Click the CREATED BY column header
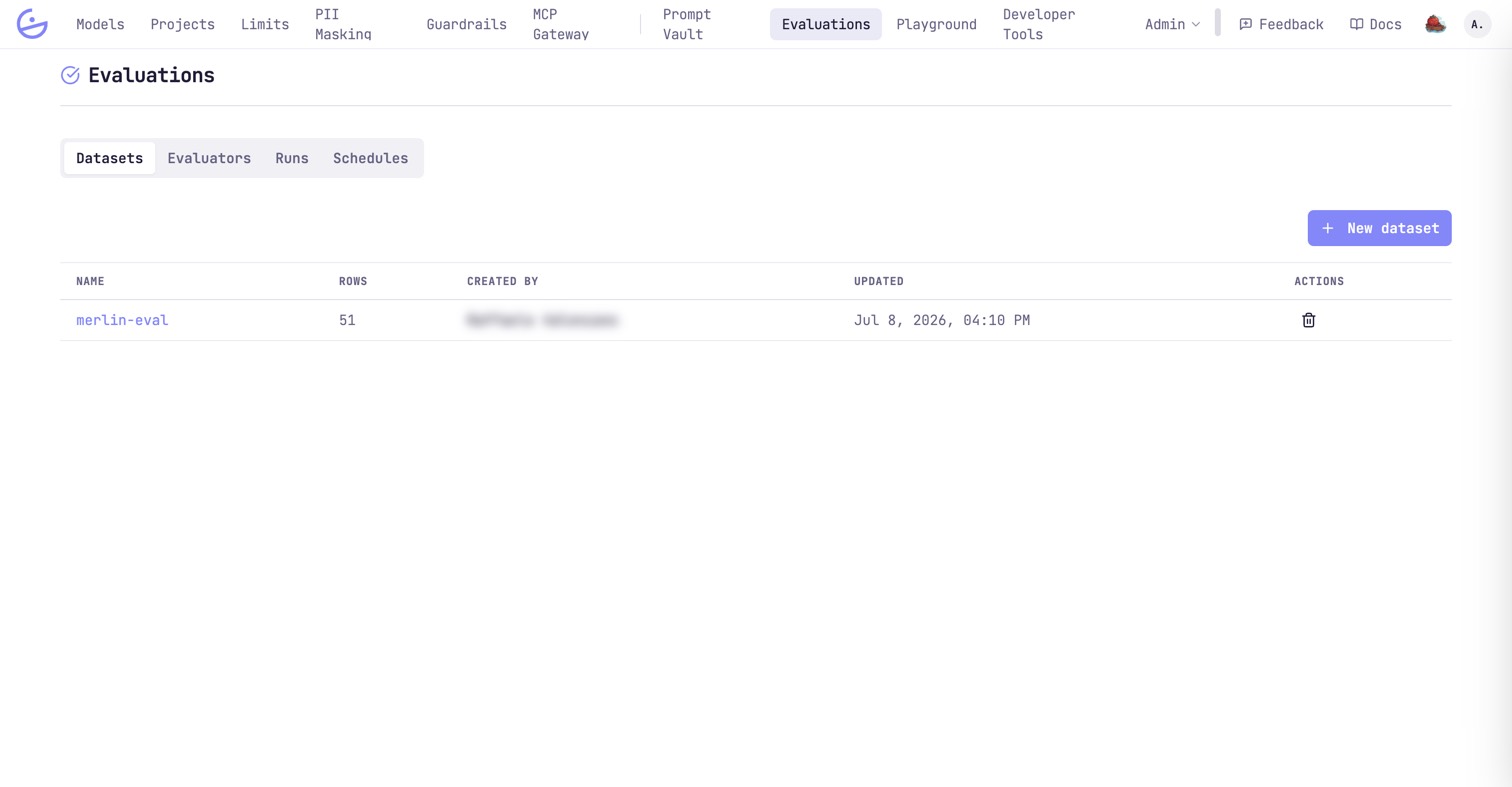This screenshot has height=787, width=1512. 503,281
